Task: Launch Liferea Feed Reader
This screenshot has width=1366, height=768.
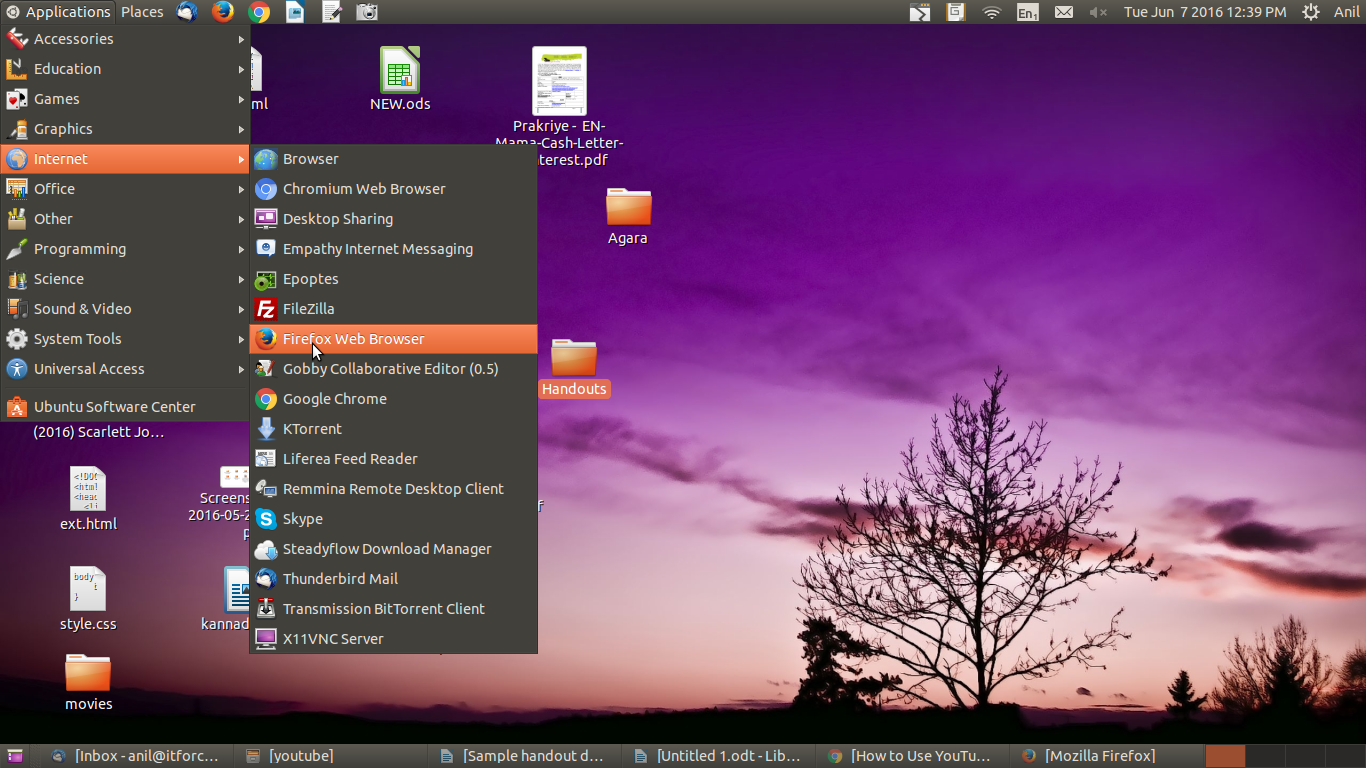Action: pos(393,459)
